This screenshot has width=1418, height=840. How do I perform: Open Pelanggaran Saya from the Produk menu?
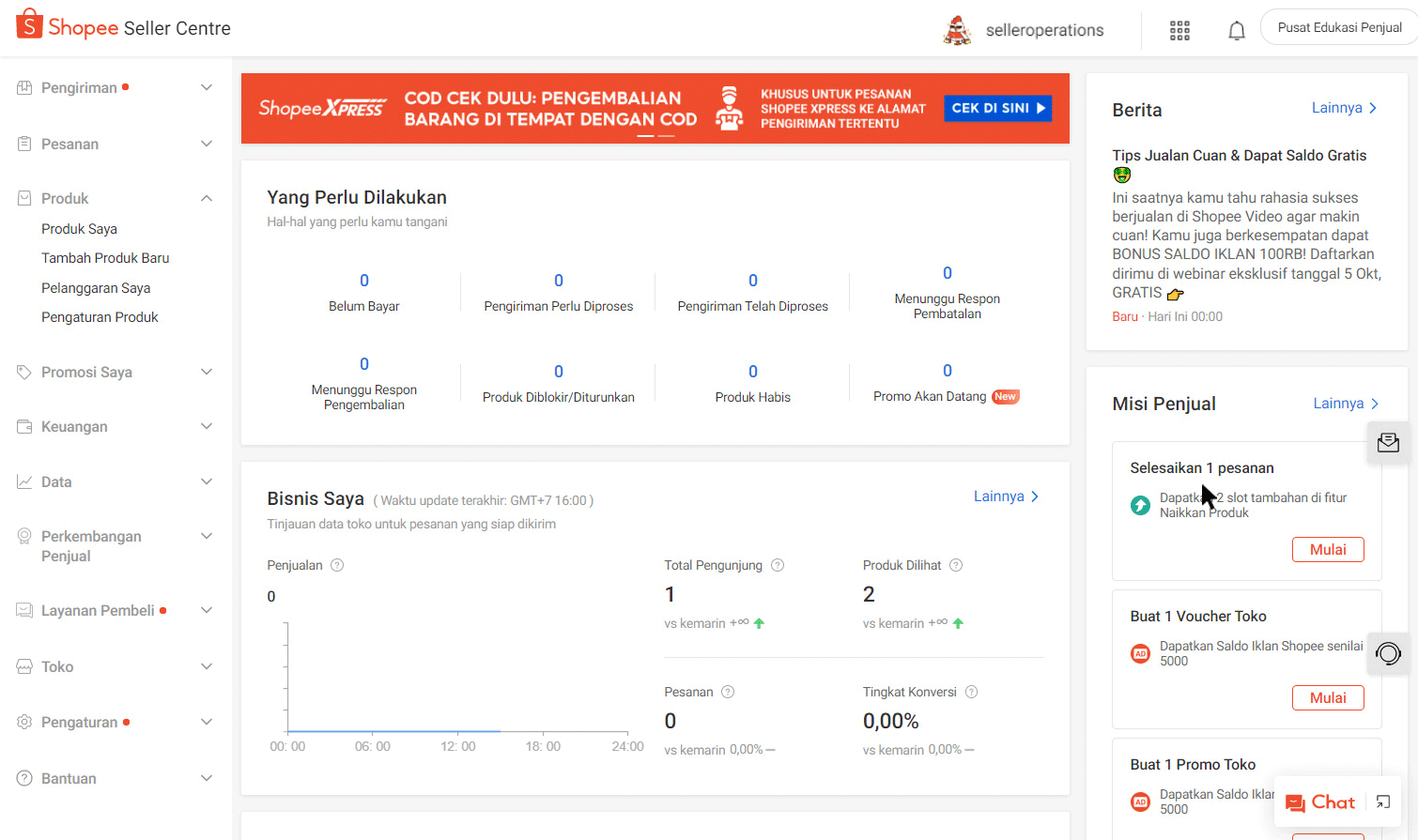[x=98, y=287]
